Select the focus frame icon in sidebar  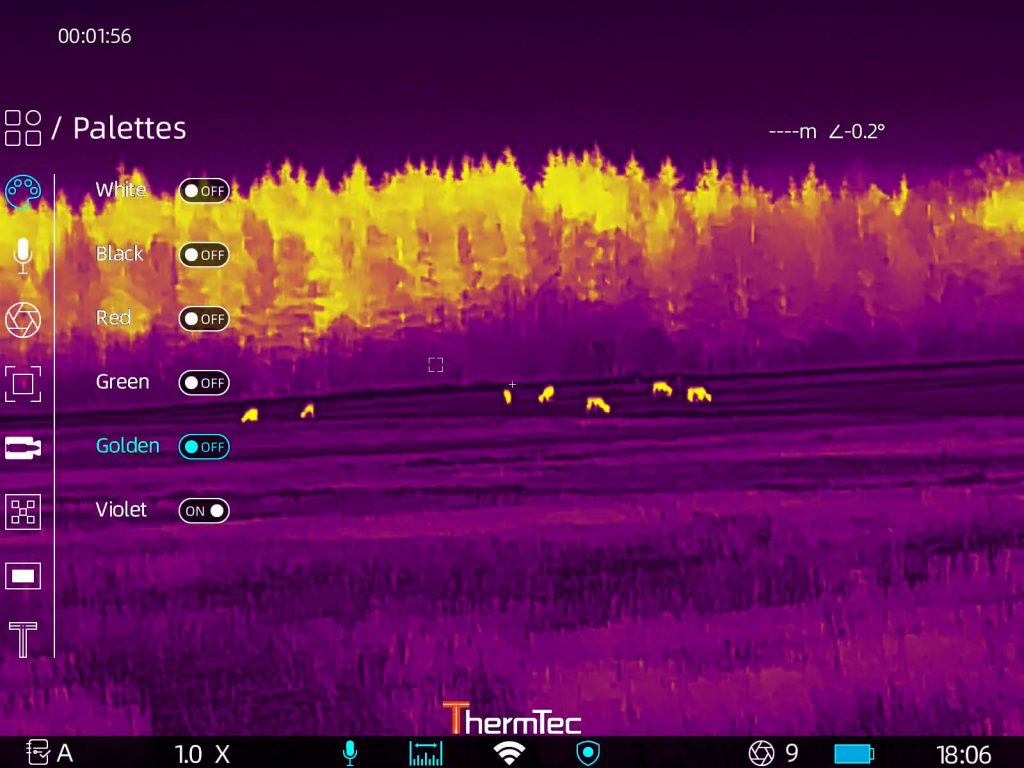23,383
